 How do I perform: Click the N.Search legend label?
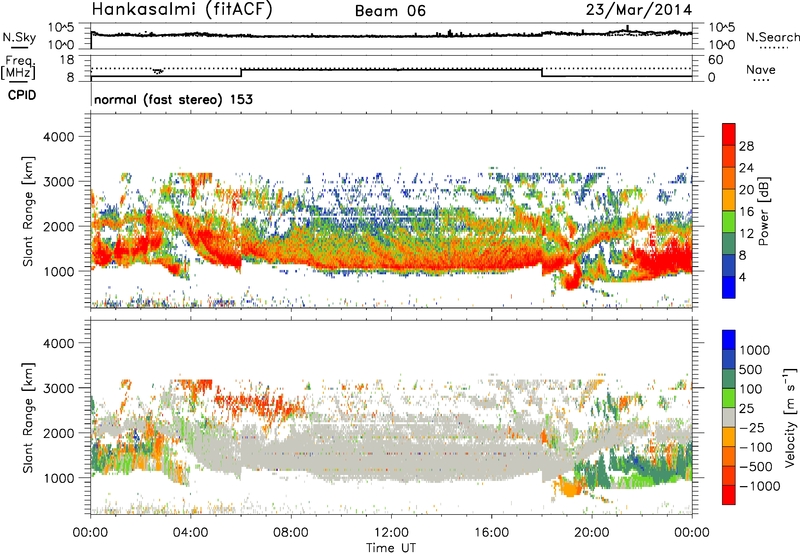772,37
